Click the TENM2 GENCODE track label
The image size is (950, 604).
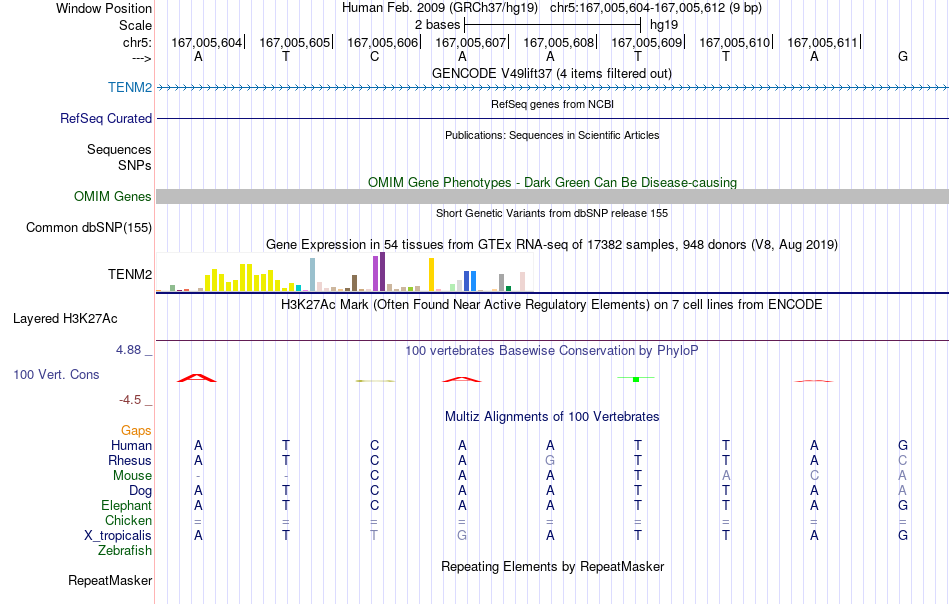pos(130,87)
